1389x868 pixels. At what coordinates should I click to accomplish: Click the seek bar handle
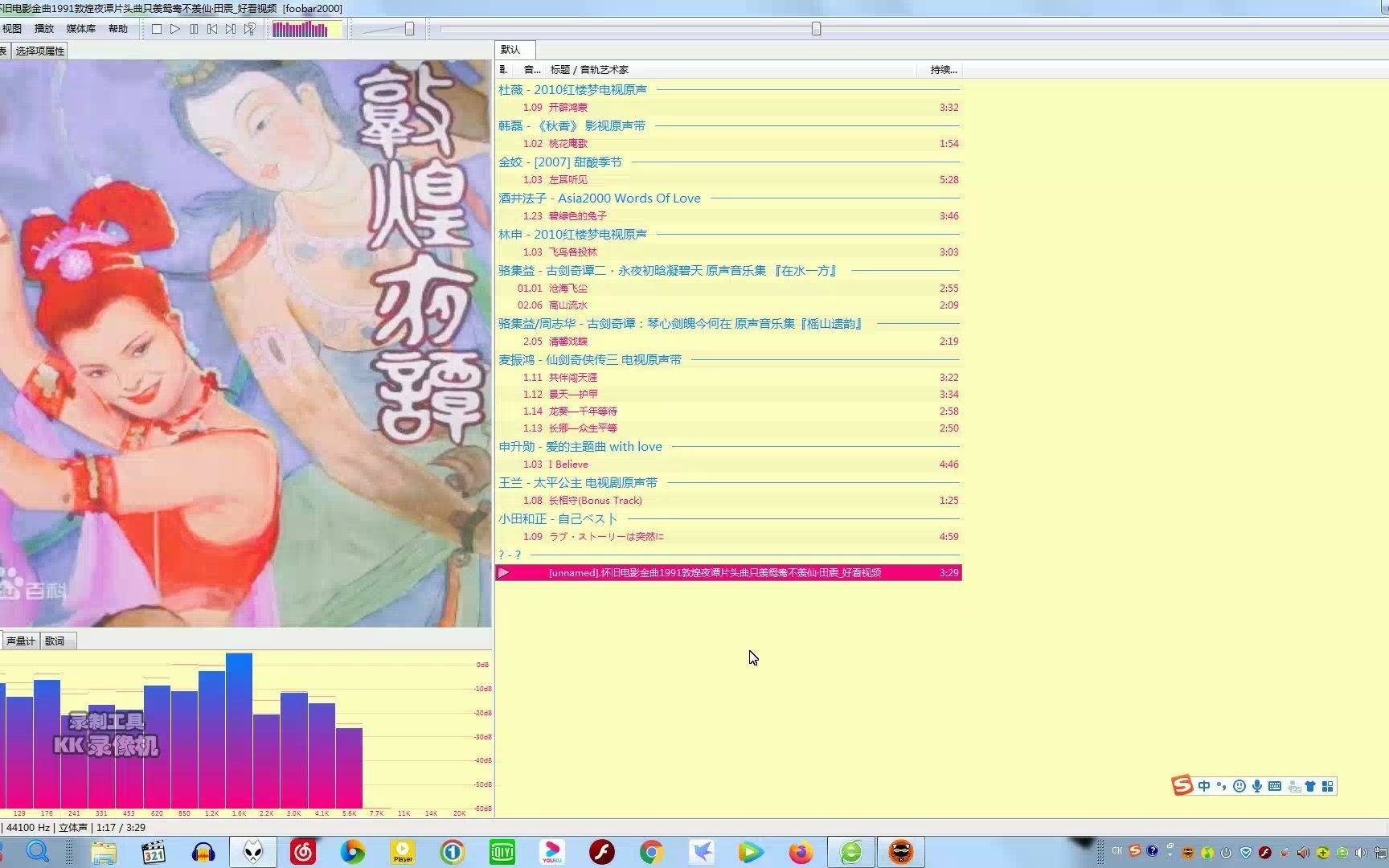click(x=816, y=29)
